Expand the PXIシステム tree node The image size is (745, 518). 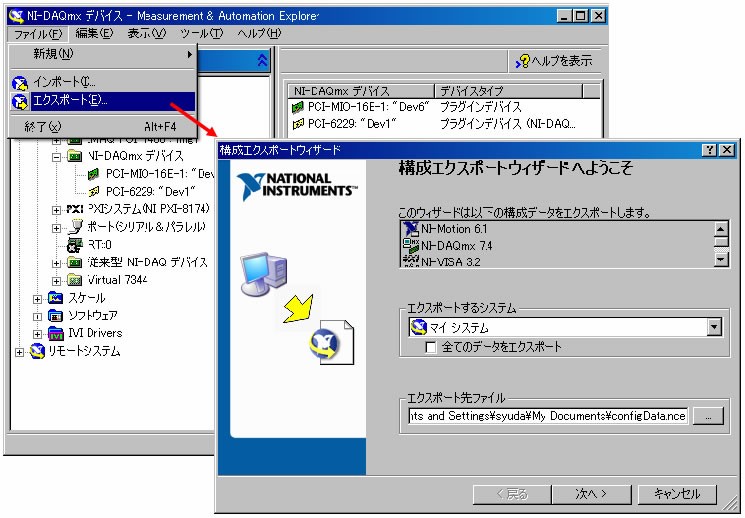[x=56, y=210]
